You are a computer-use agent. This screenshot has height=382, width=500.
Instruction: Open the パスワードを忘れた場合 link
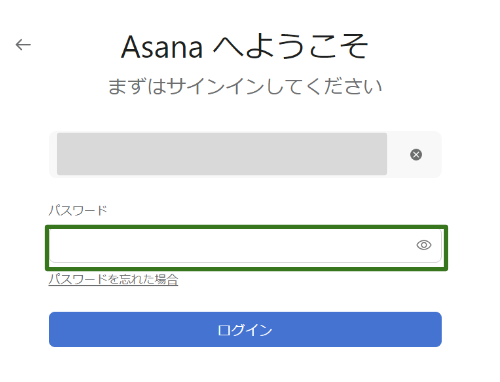(113, 279)
